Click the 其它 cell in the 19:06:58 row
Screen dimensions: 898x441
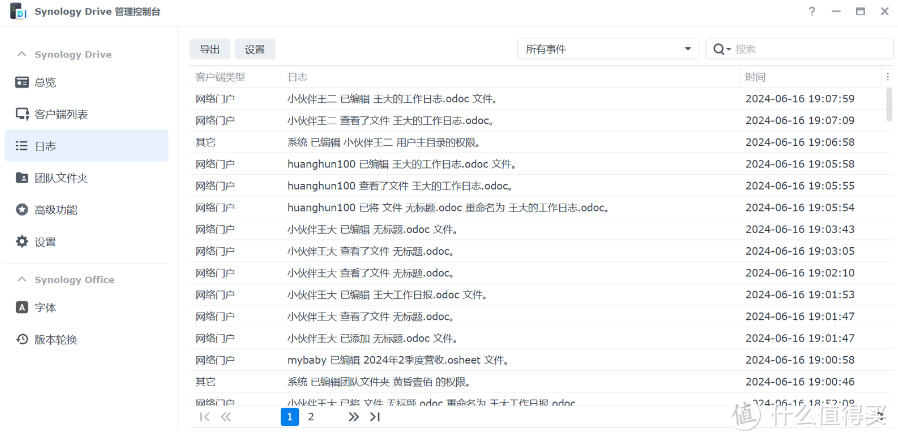tap(206, 142)
